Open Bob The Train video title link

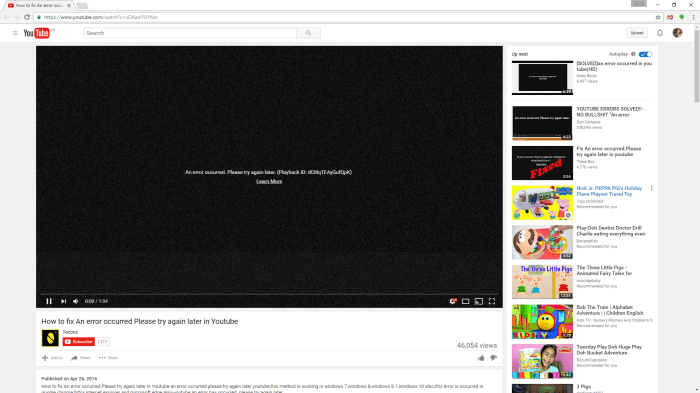[x=610, y=310]
